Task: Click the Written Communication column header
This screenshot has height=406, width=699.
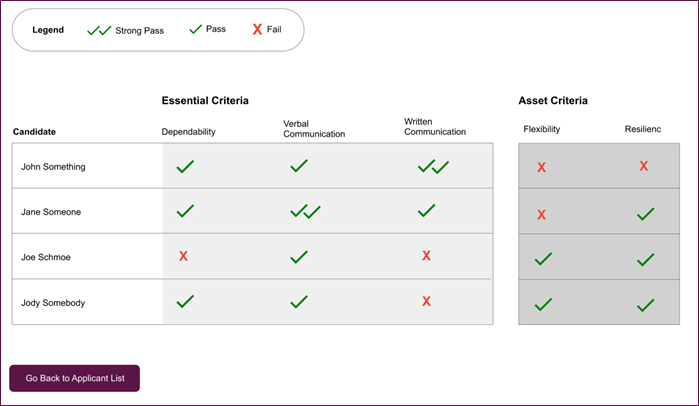Action: [435, 127]
